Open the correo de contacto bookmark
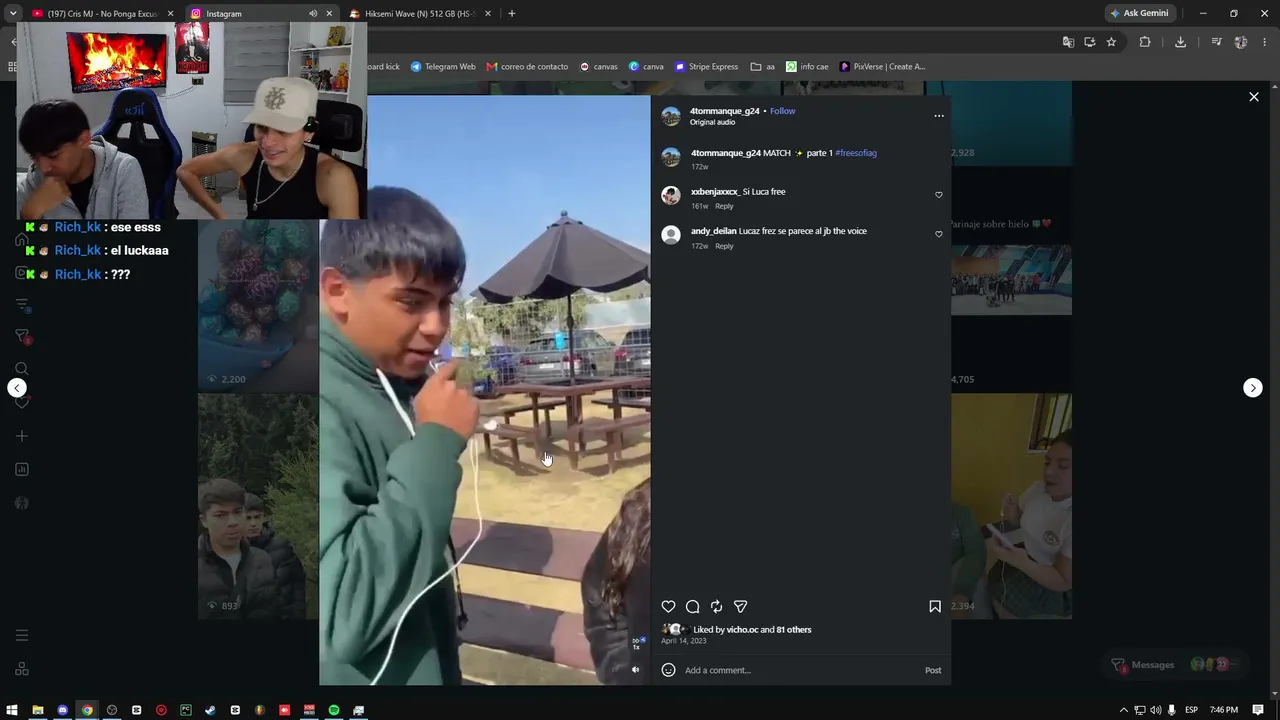The width and height of the screenshot is (1280, 720). pos(527,67)
